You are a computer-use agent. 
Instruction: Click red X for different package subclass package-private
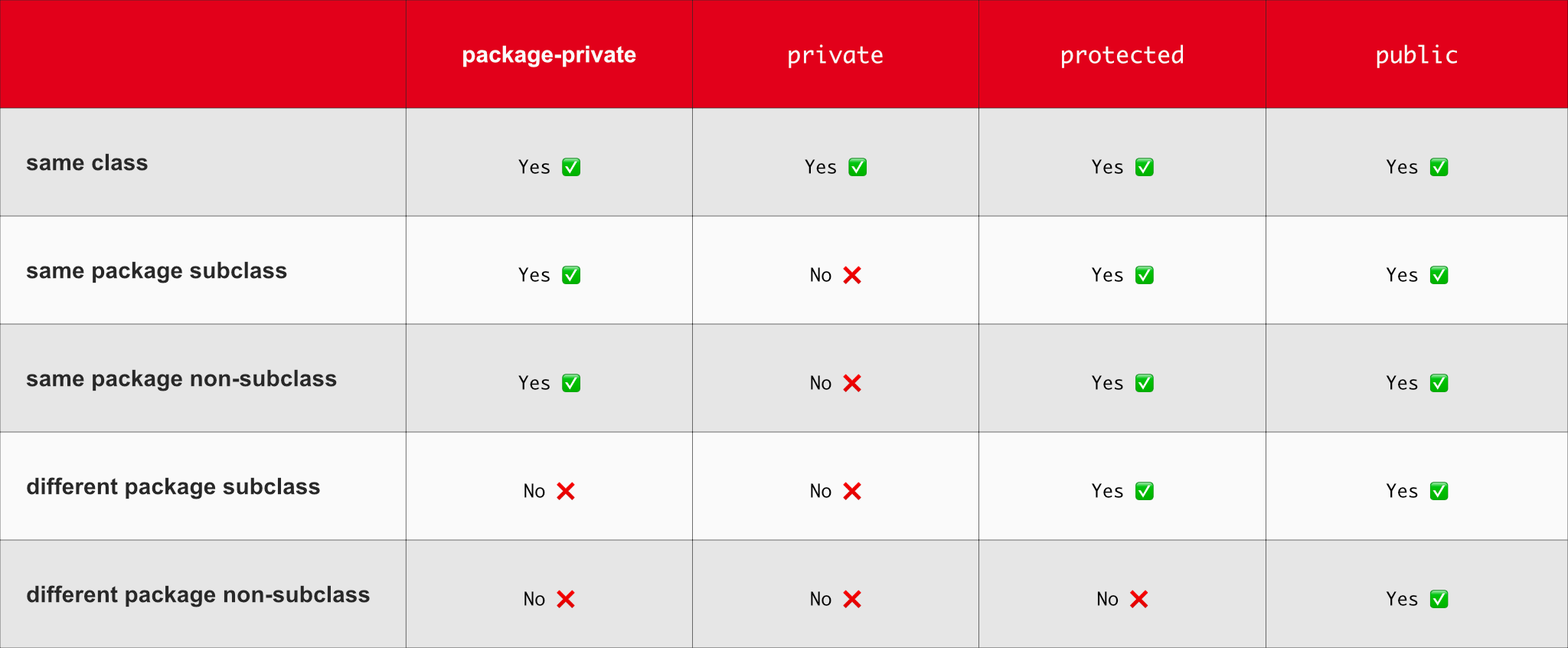[566, 491]
